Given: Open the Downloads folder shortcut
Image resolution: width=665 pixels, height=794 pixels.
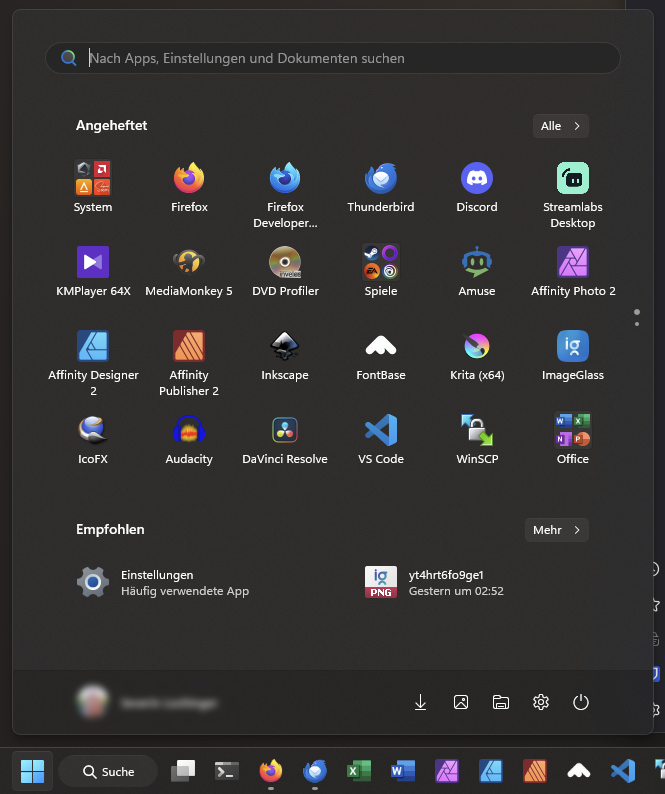Looking at the screenshot, I should (x=420, y=702).
